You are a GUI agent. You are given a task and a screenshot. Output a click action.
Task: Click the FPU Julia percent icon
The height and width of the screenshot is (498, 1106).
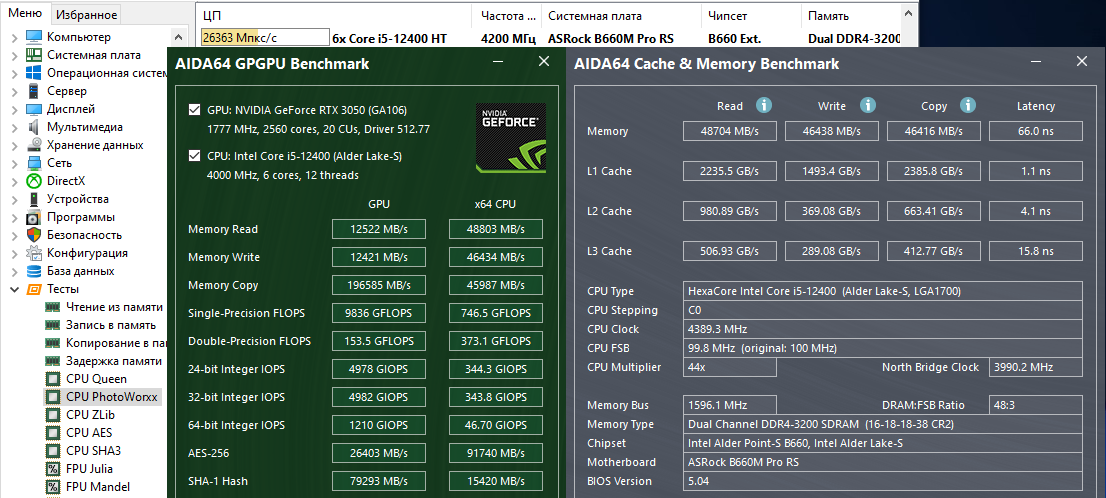pyautogui.click(x=52, y=469)
